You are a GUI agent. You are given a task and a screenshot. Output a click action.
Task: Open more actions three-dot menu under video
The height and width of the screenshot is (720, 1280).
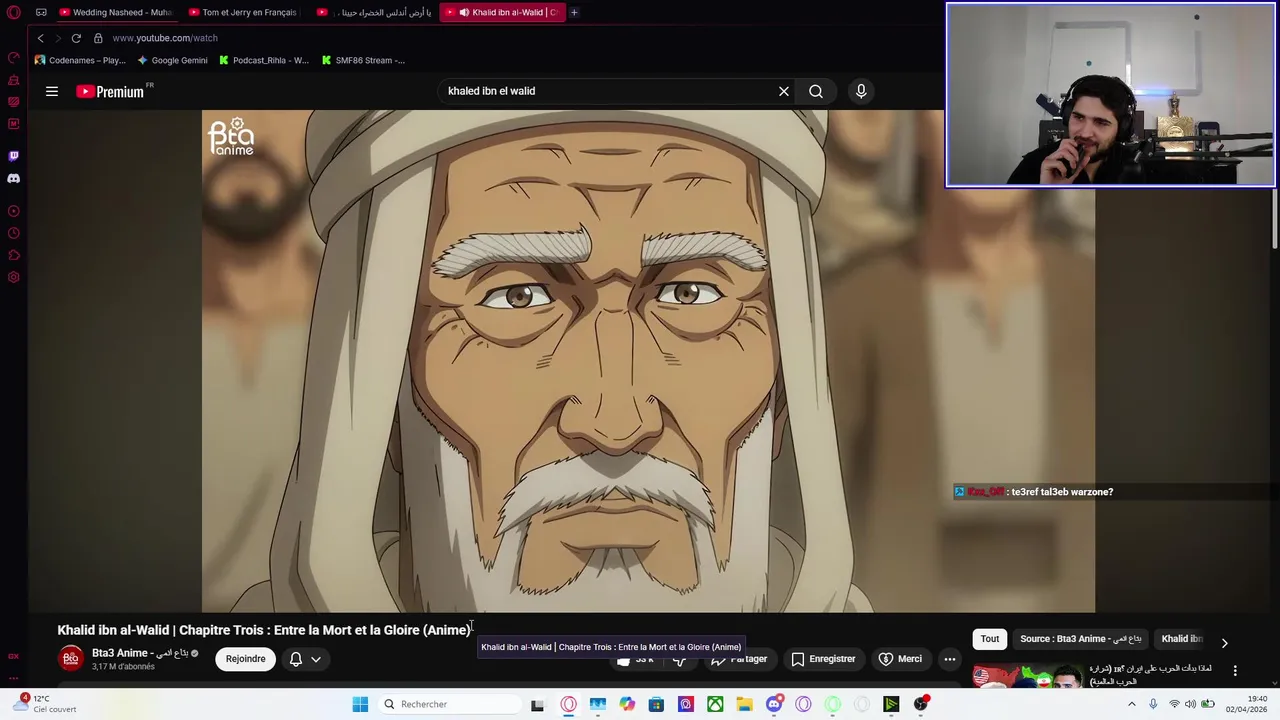[x=950, y=659]
